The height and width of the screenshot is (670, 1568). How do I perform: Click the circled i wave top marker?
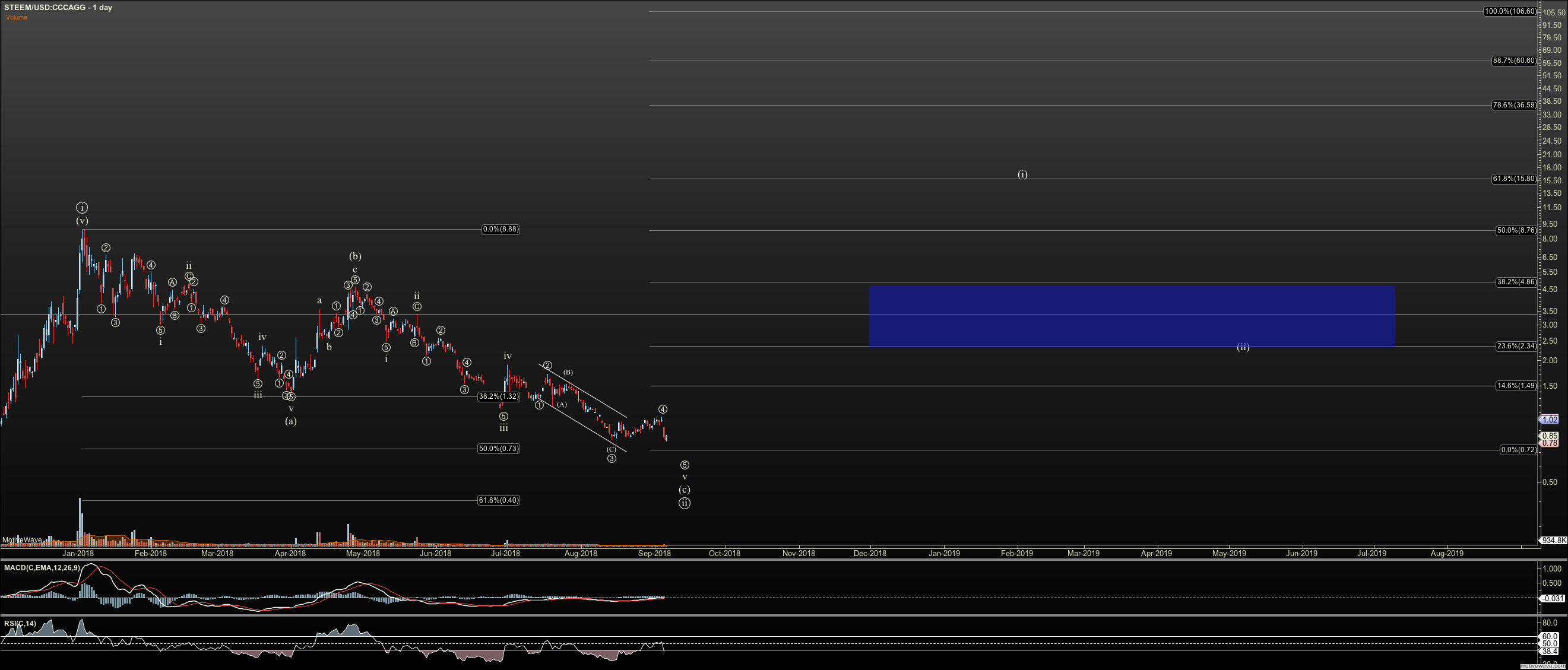coord(81,208)
